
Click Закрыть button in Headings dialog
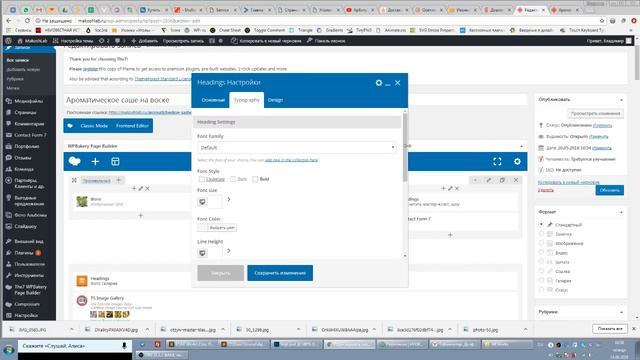pyautogui.click(x=220, y=273)
